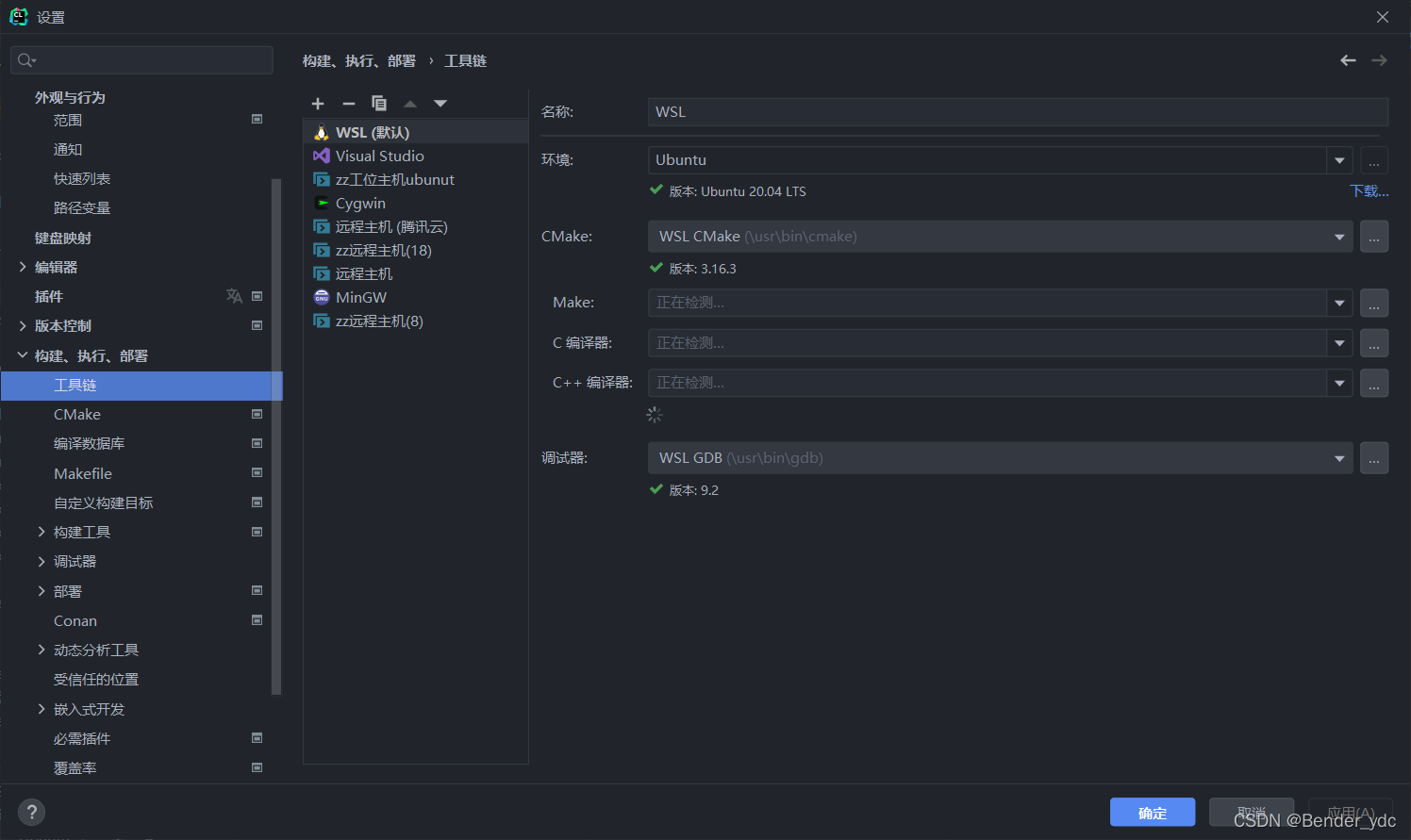
Task: Click the 确定 button
Action: pyautogui.click(x=1153, y=813)
